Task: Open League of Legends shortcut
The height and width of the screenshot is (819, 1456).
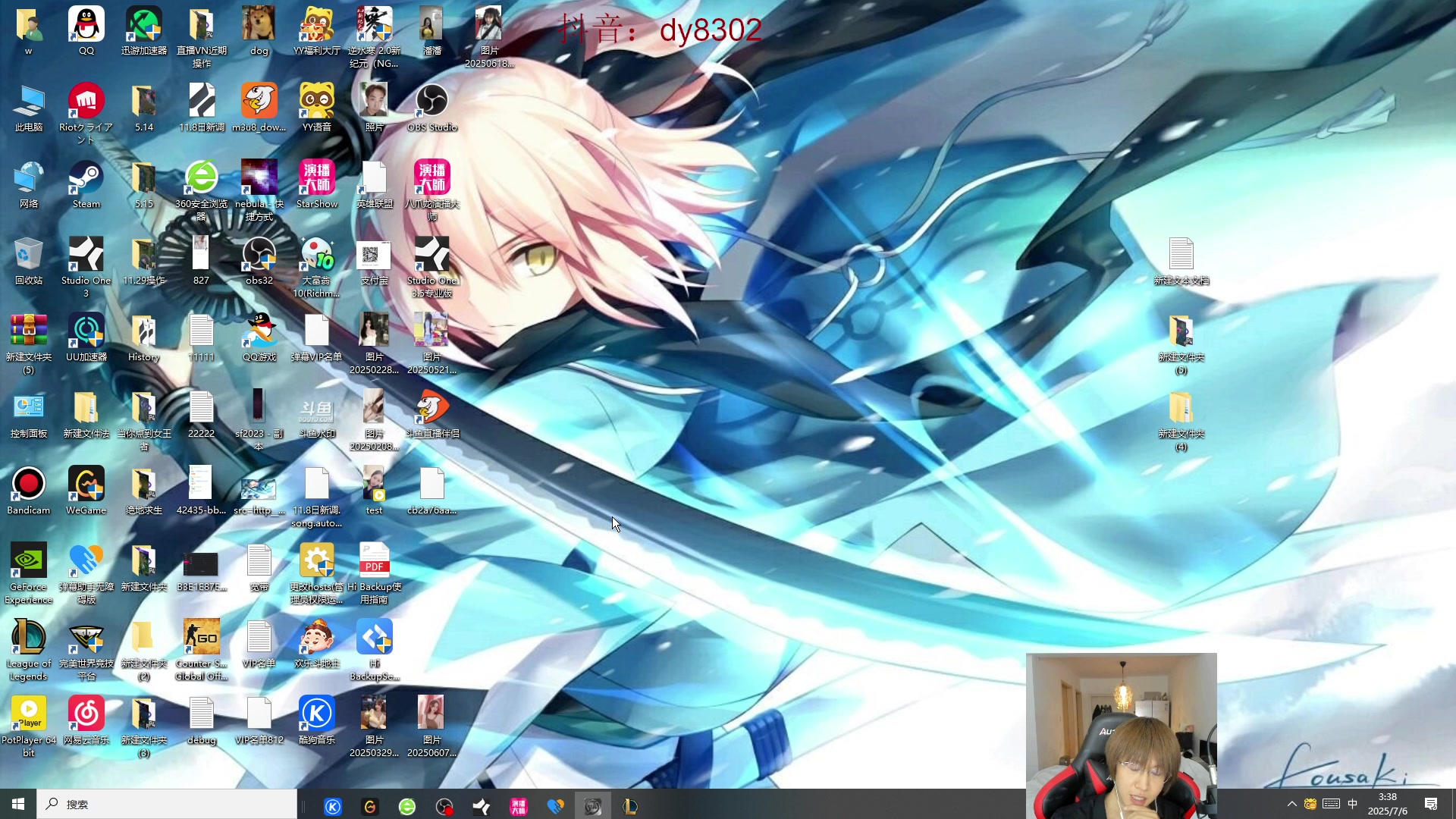Action: click(x=29, y=637)
